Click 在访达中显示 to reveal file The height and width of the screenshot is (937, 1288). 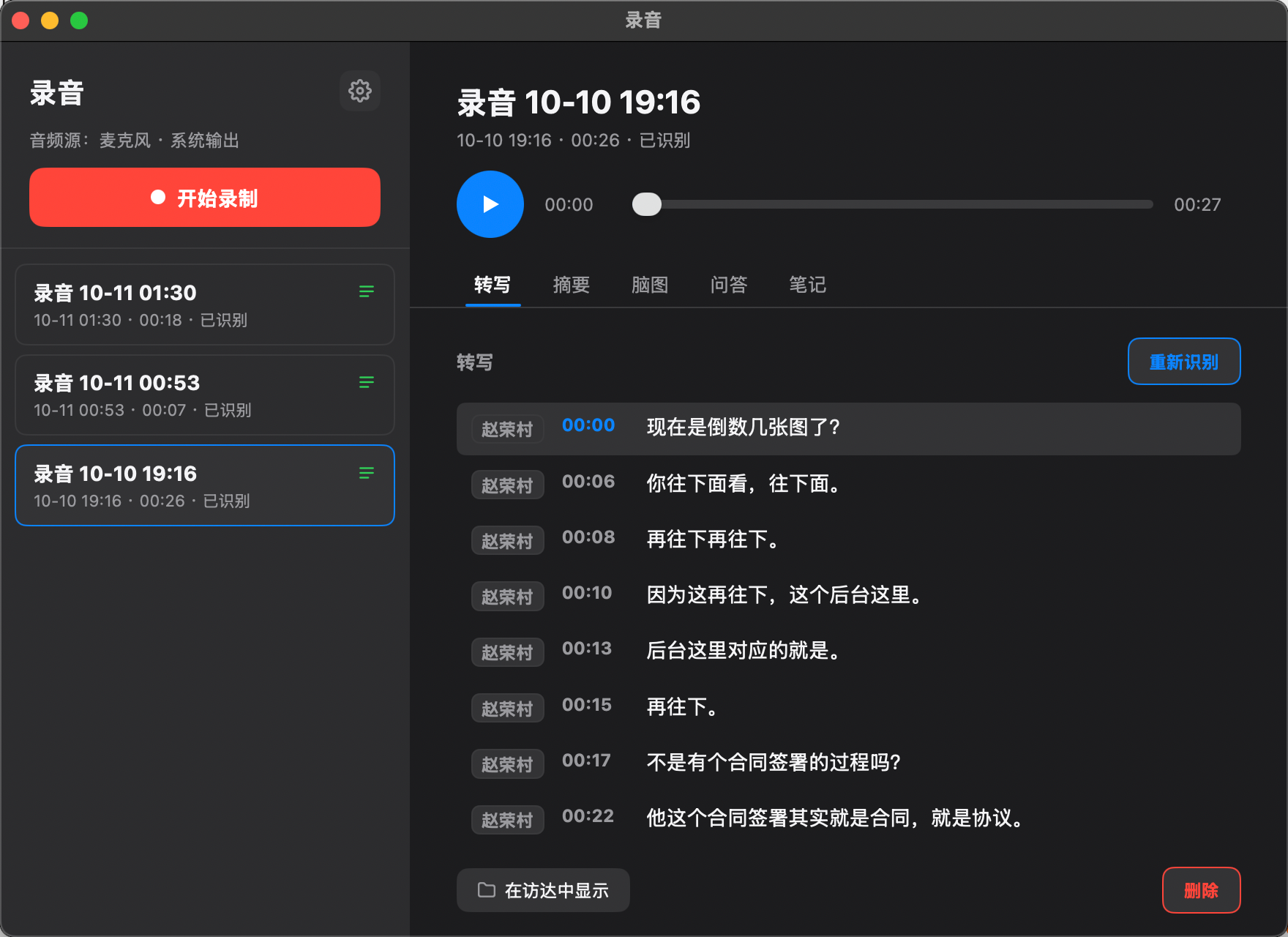pyautogui.click(x=543, y=890)
